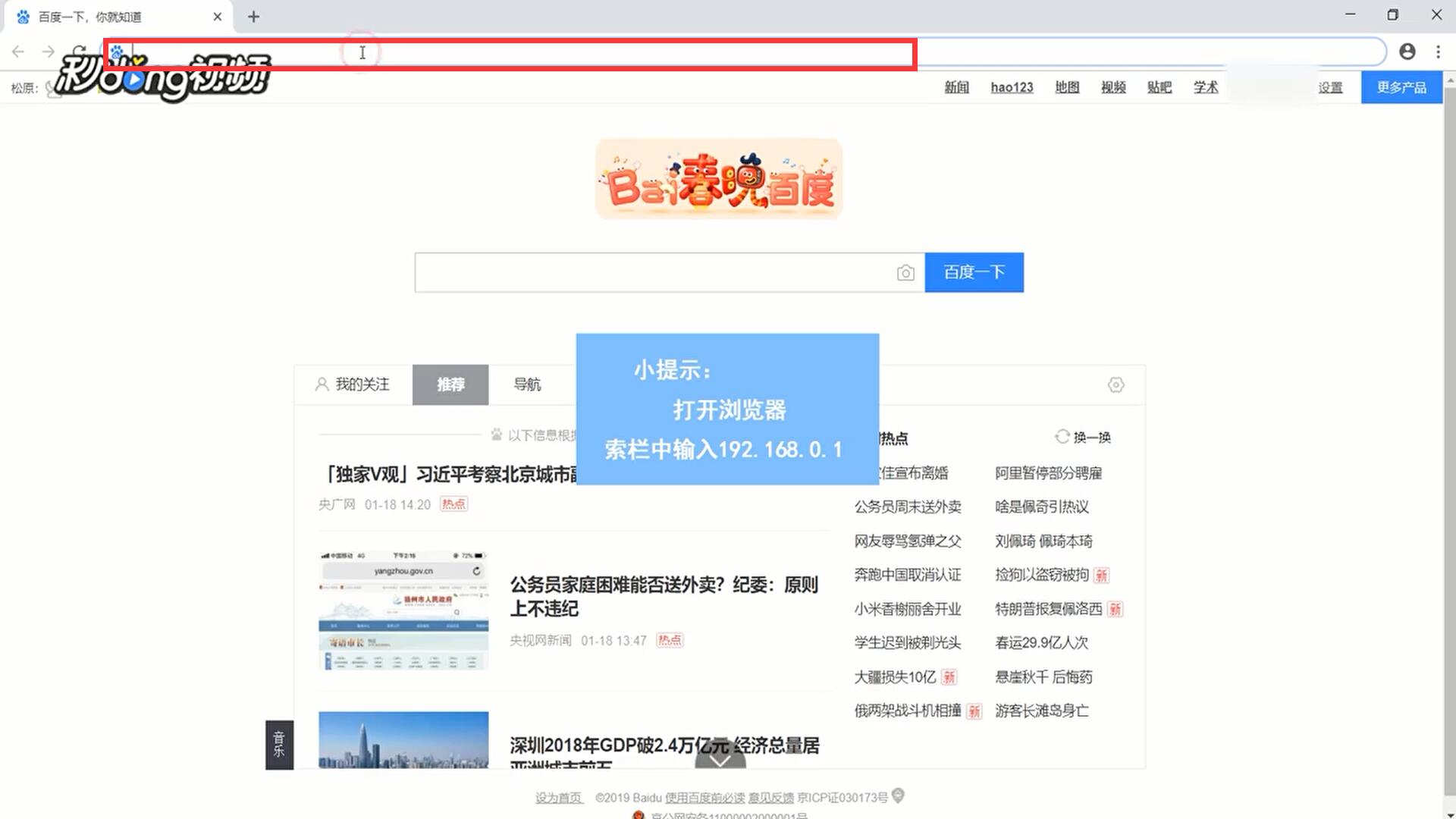Close the Baidu browser tab

pyautogui.click(x=218, y=16)
